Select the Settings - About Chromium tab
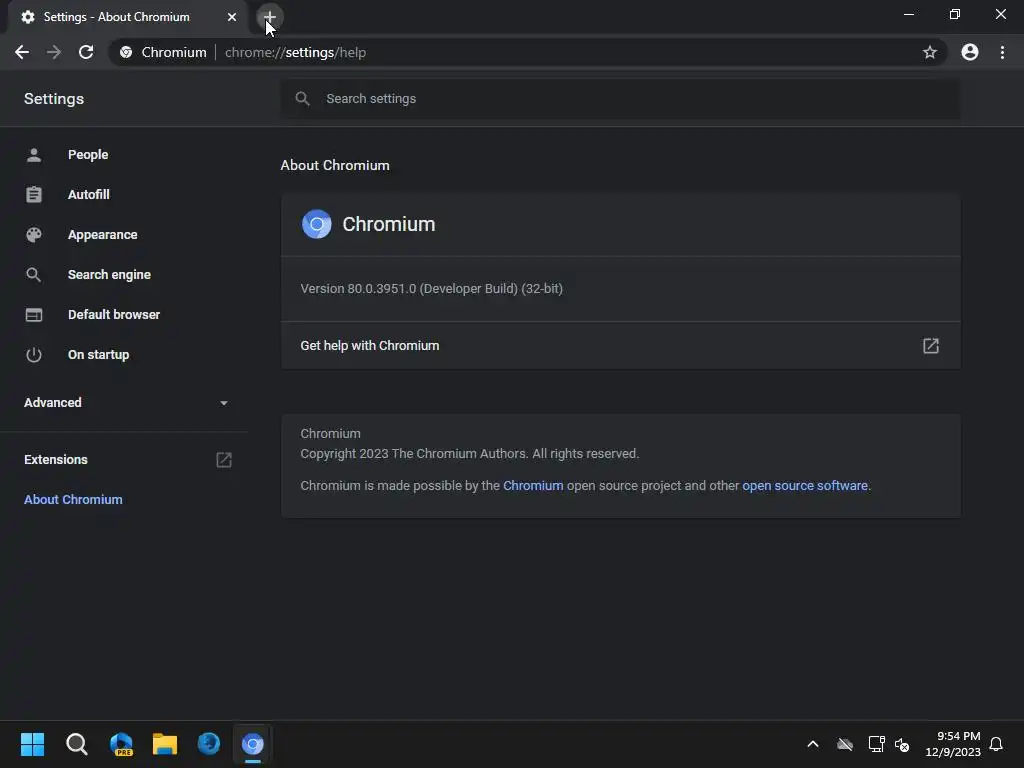 point(128,17)
